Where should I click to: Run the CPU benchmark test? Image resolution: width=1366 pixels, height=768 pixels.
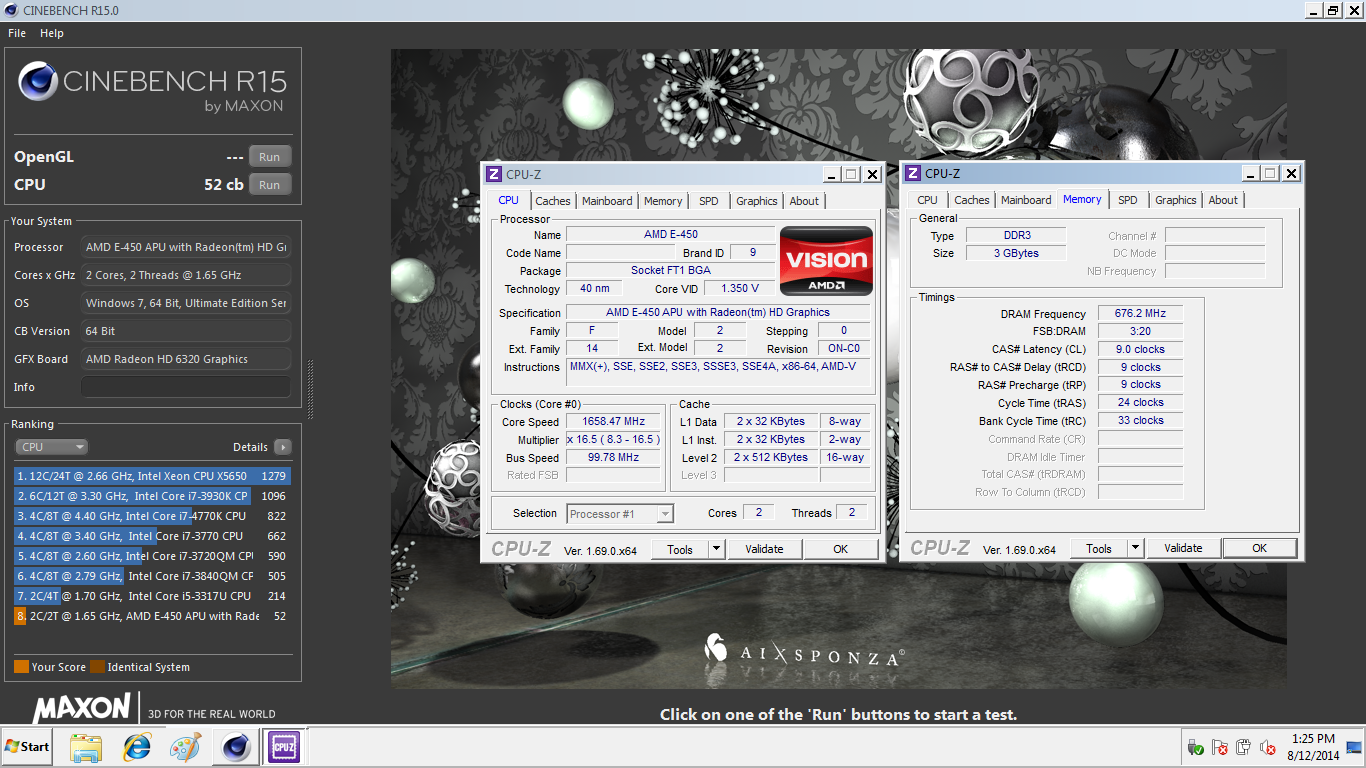pyautogui.click(x=270, y=185)
